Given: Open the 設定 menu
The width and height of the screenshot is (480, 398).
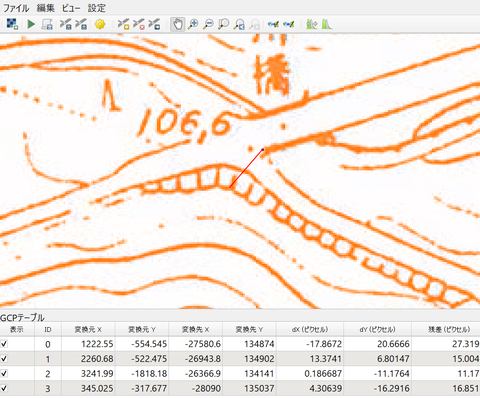Looking at the screenshot, I should [x=97, y=8].
